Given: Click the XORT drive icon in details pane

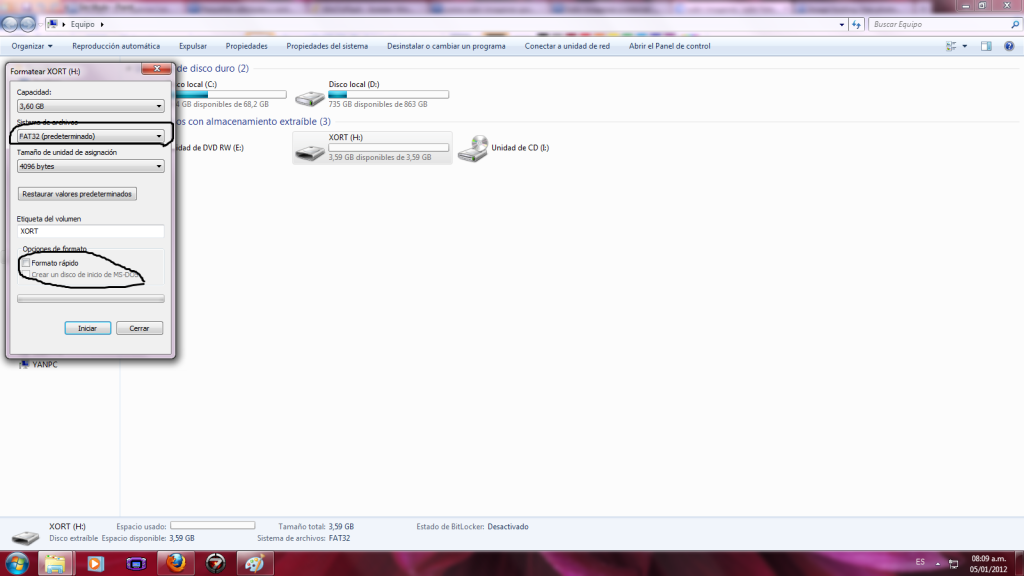Looking at the screenshot, I should point(25,536).
